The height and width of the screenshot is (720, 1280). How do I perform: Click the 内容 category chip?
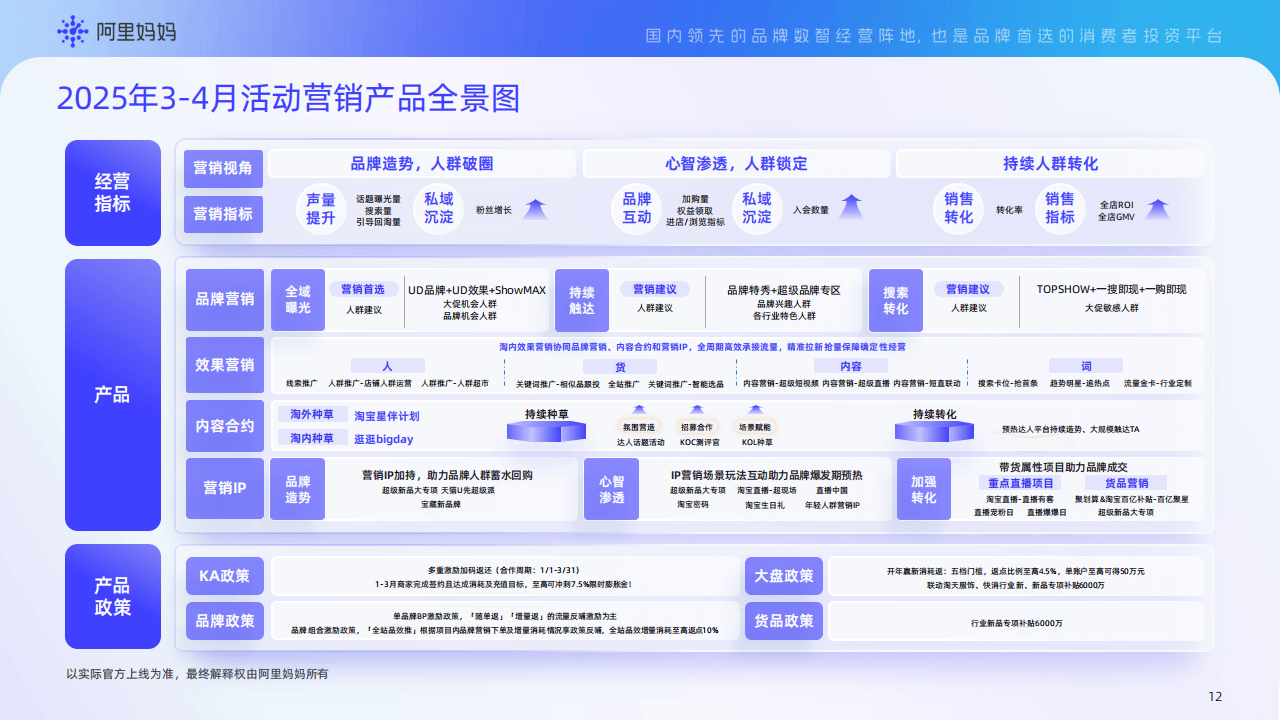[x=851, y=366]
